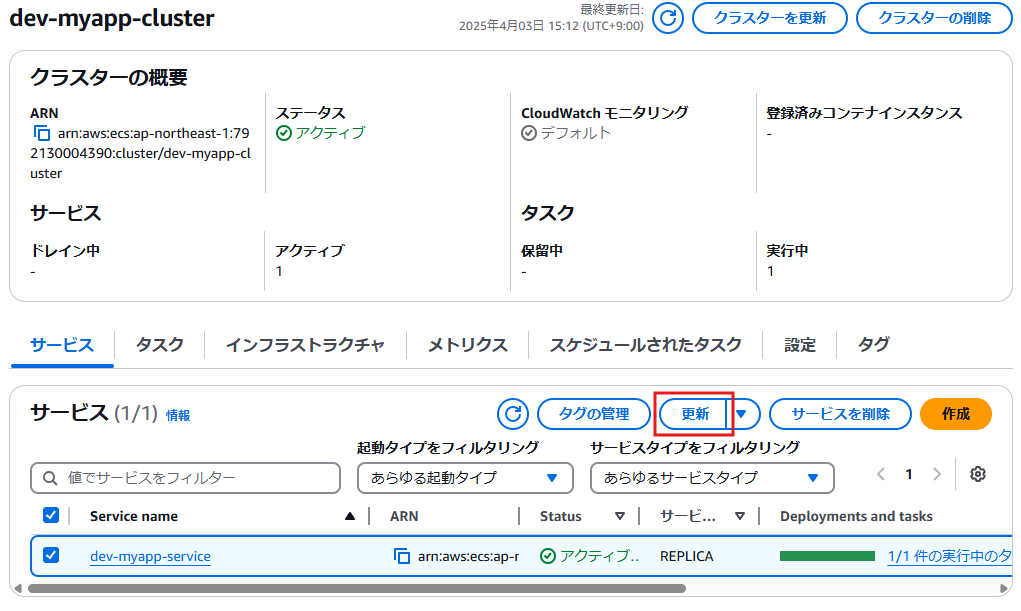Click クラスターの削除 button

(934, 18)
